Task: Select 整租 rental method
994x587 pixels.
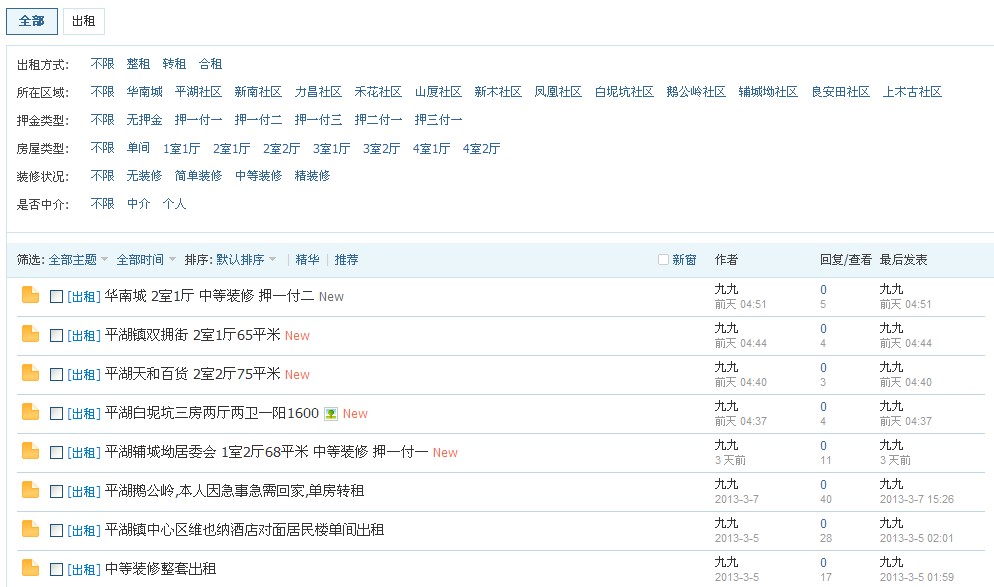Action: click(x=138, y=64)
